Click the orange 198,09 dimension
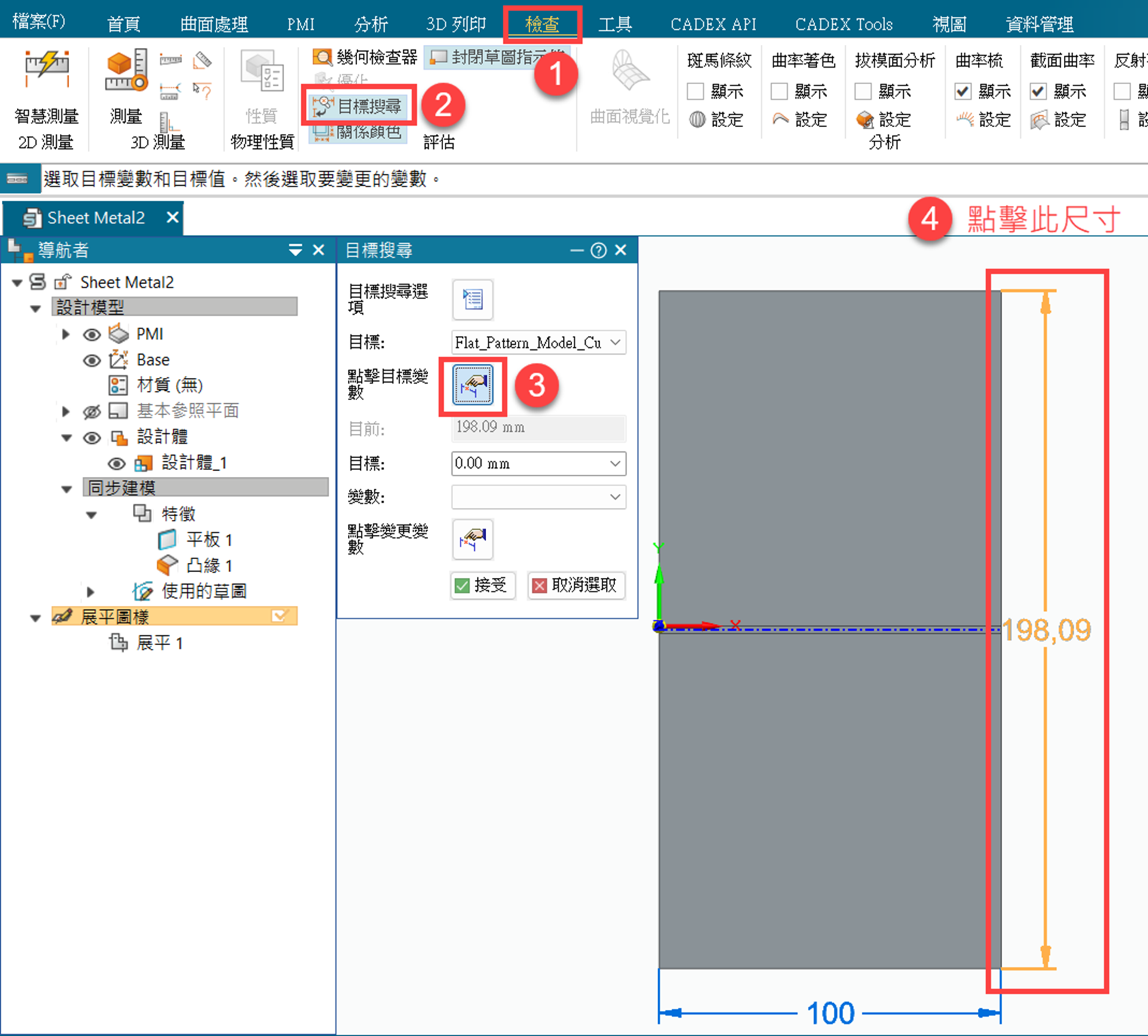The height and width of the screenshot is (1036, 1148). (x=1046, y=630)
